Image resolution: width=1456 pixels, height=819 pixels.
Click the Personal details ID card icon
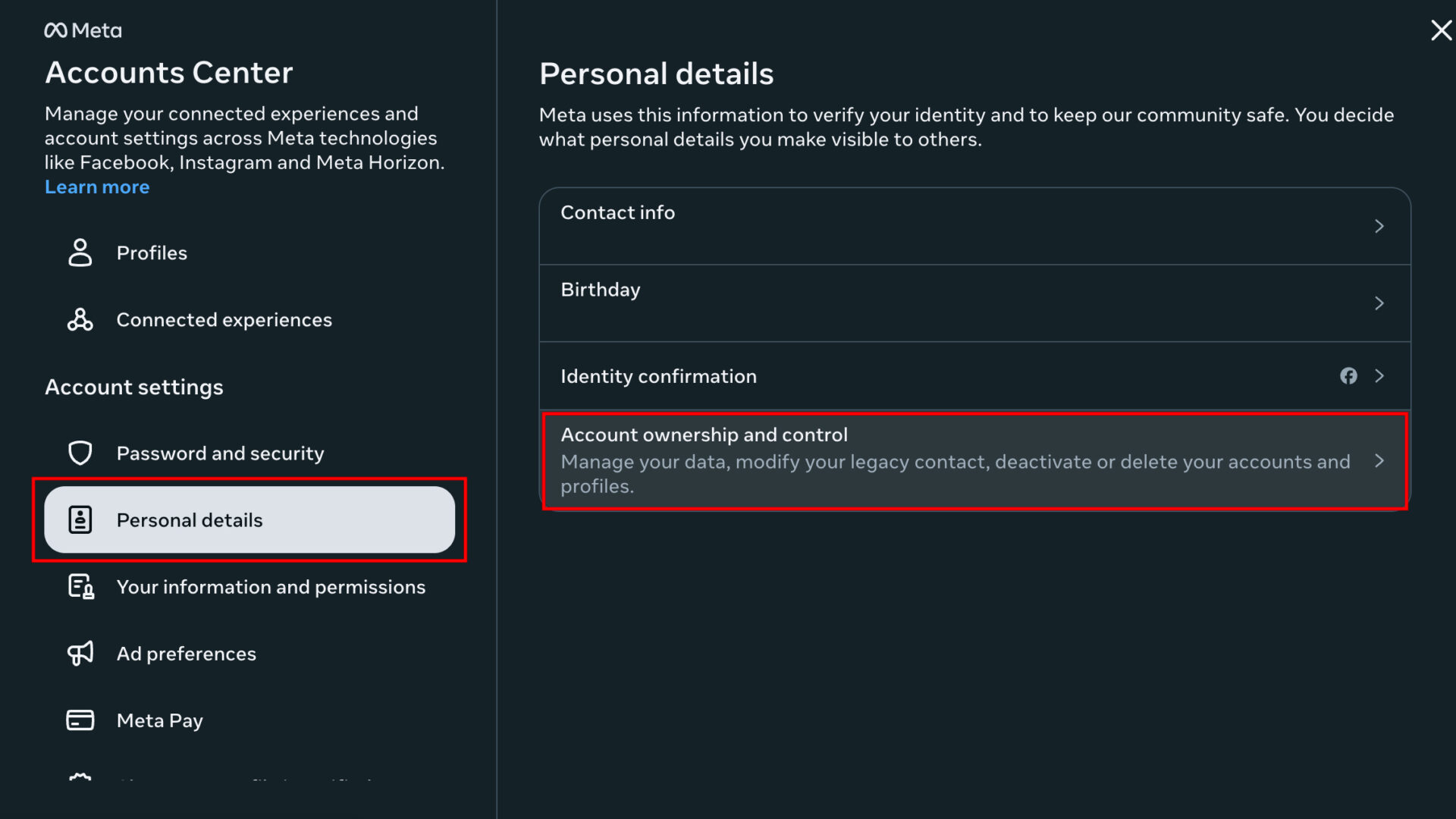point(80,519)
